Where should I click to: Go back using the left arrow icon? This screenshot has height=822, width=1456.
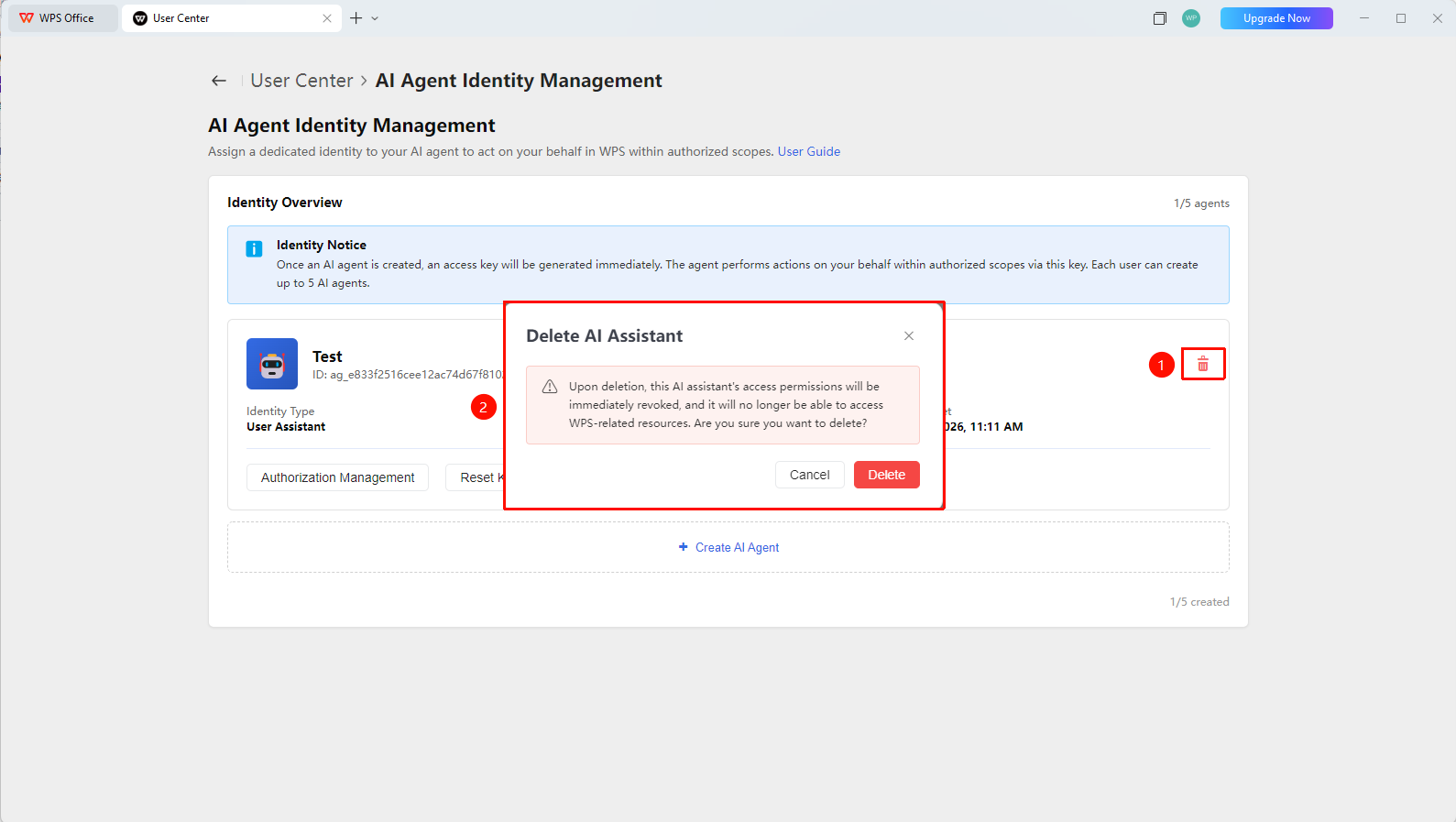(219, 81)
